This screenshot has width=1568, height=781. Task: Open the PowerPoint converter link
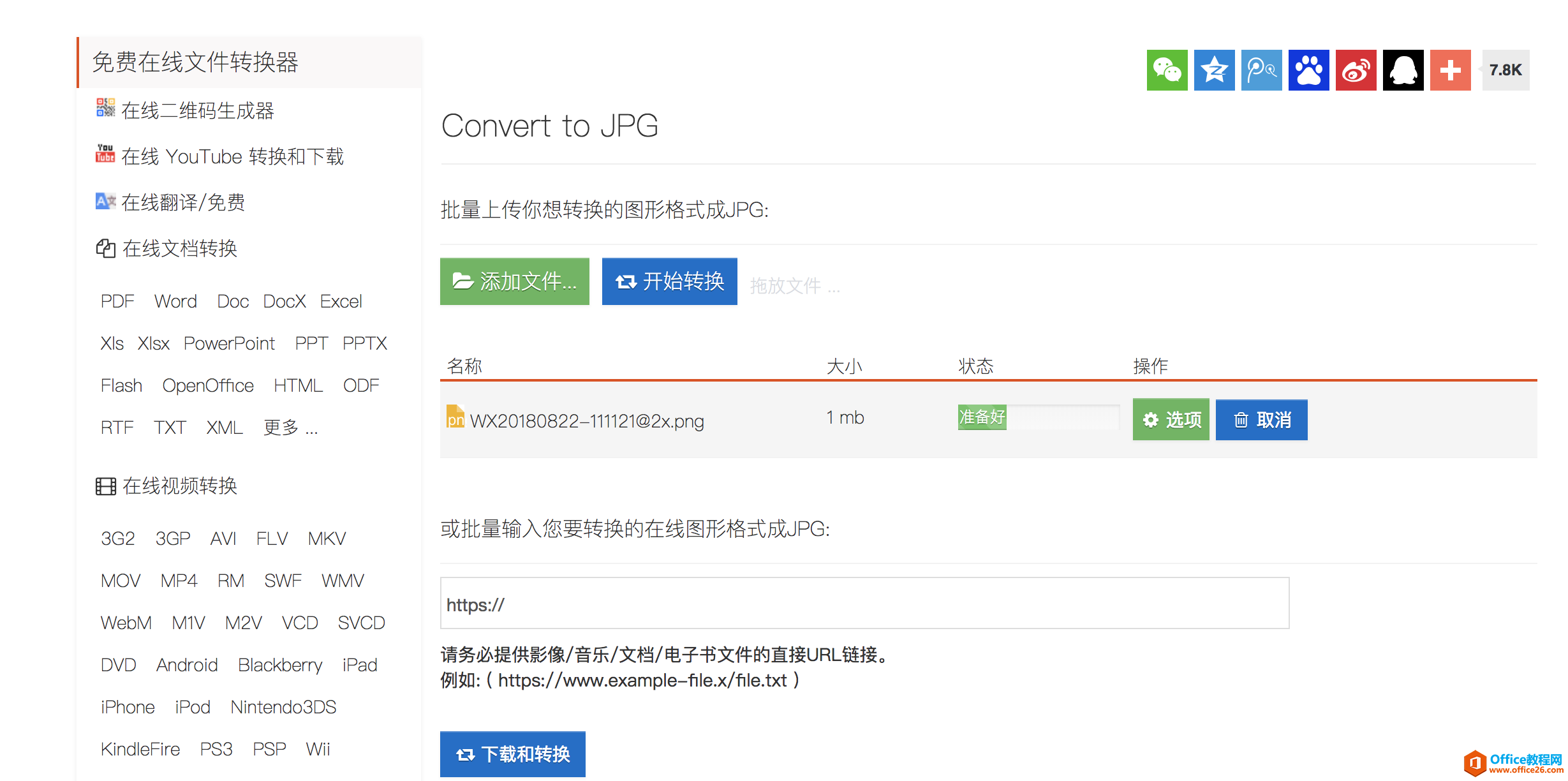(x=229, y=343)
